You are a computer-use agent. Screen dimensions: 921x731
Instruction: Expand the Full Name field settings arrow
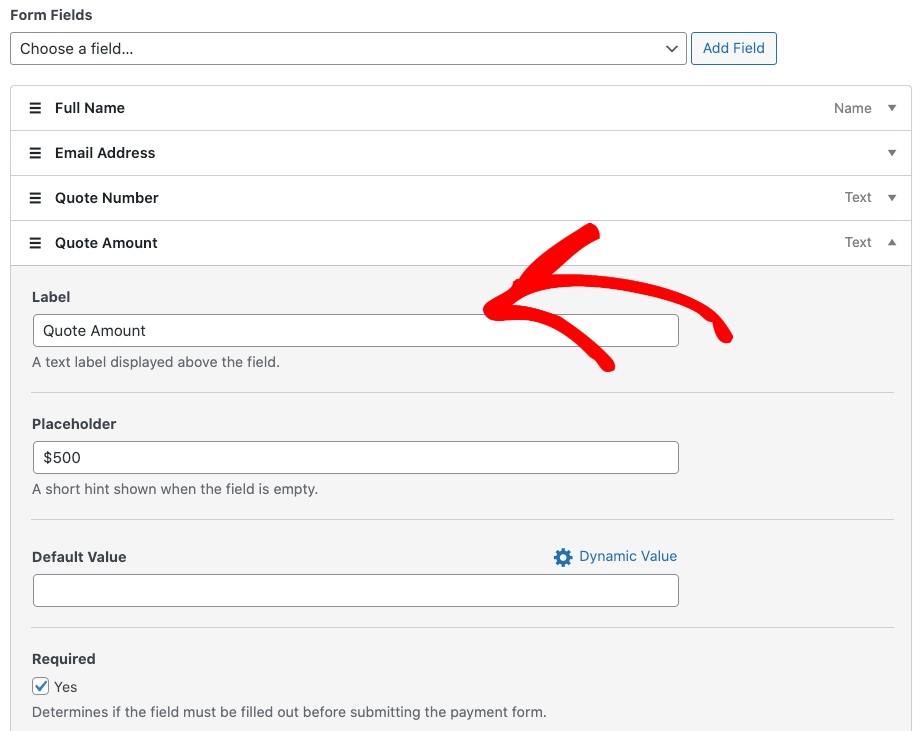click(892, 108)
